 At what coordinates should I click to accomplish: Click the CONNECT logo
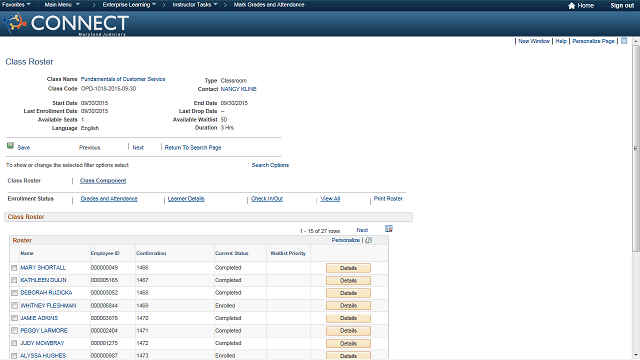click(x=66, y=23)
